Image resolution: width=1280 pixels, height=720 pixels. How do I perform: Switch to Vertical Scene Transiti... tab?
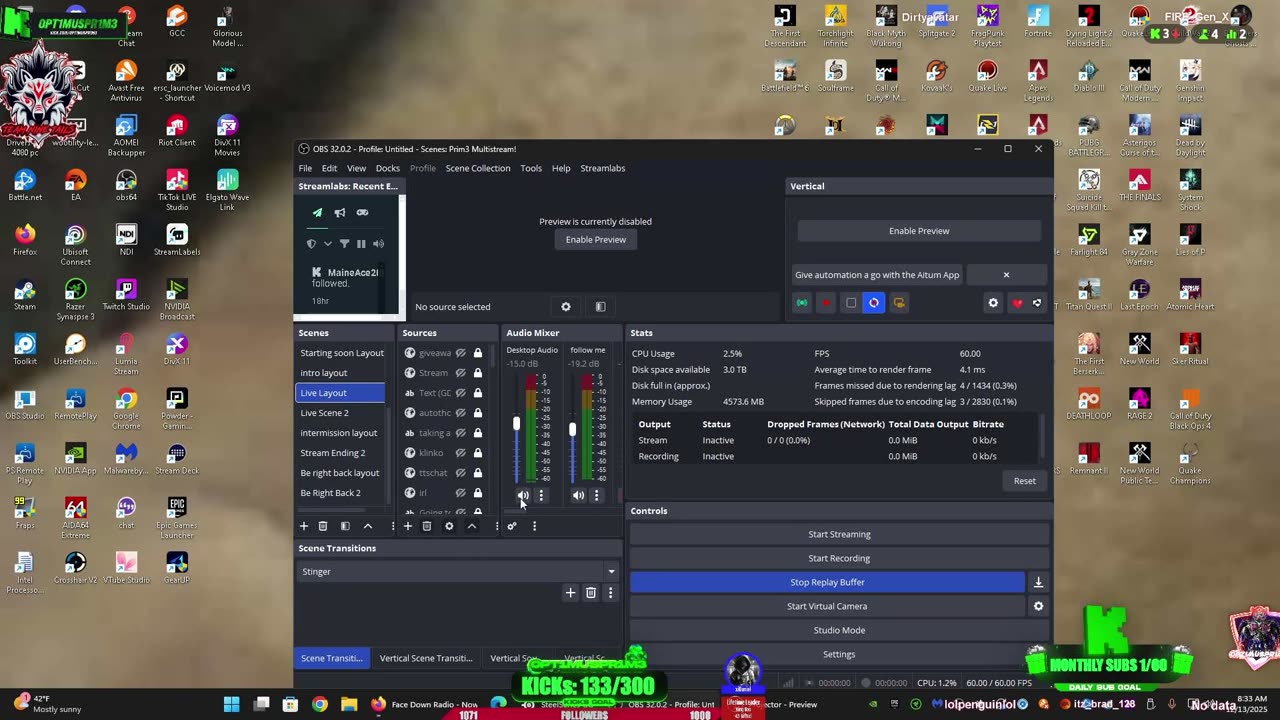pos(426,658)
